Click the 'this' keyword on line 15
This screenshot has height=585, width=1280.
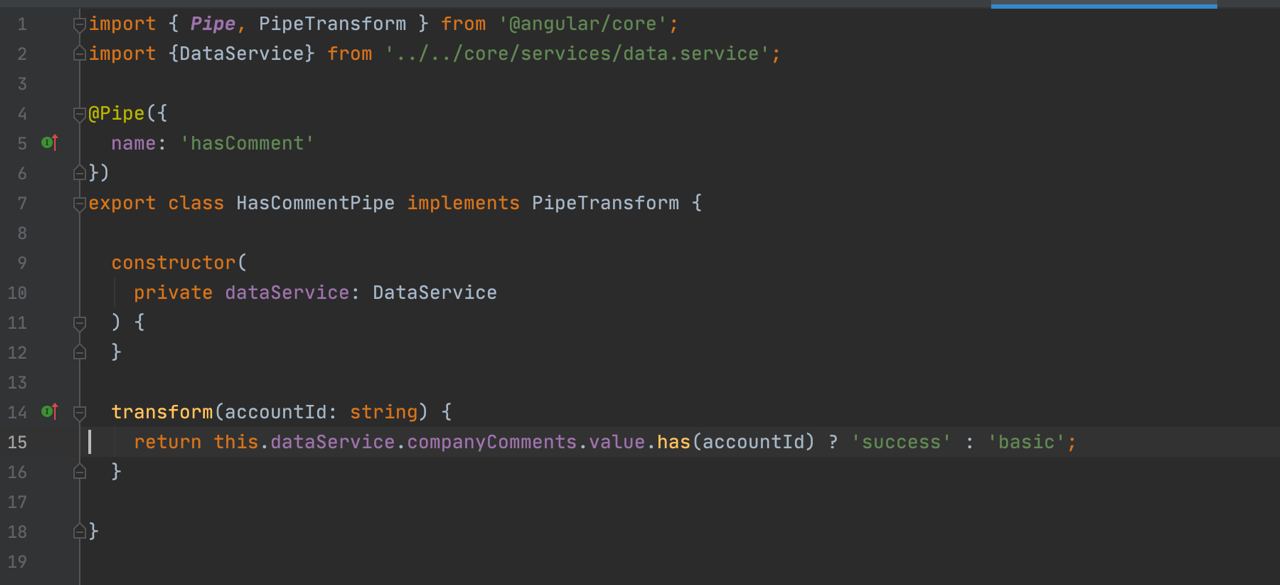point(236,442)
